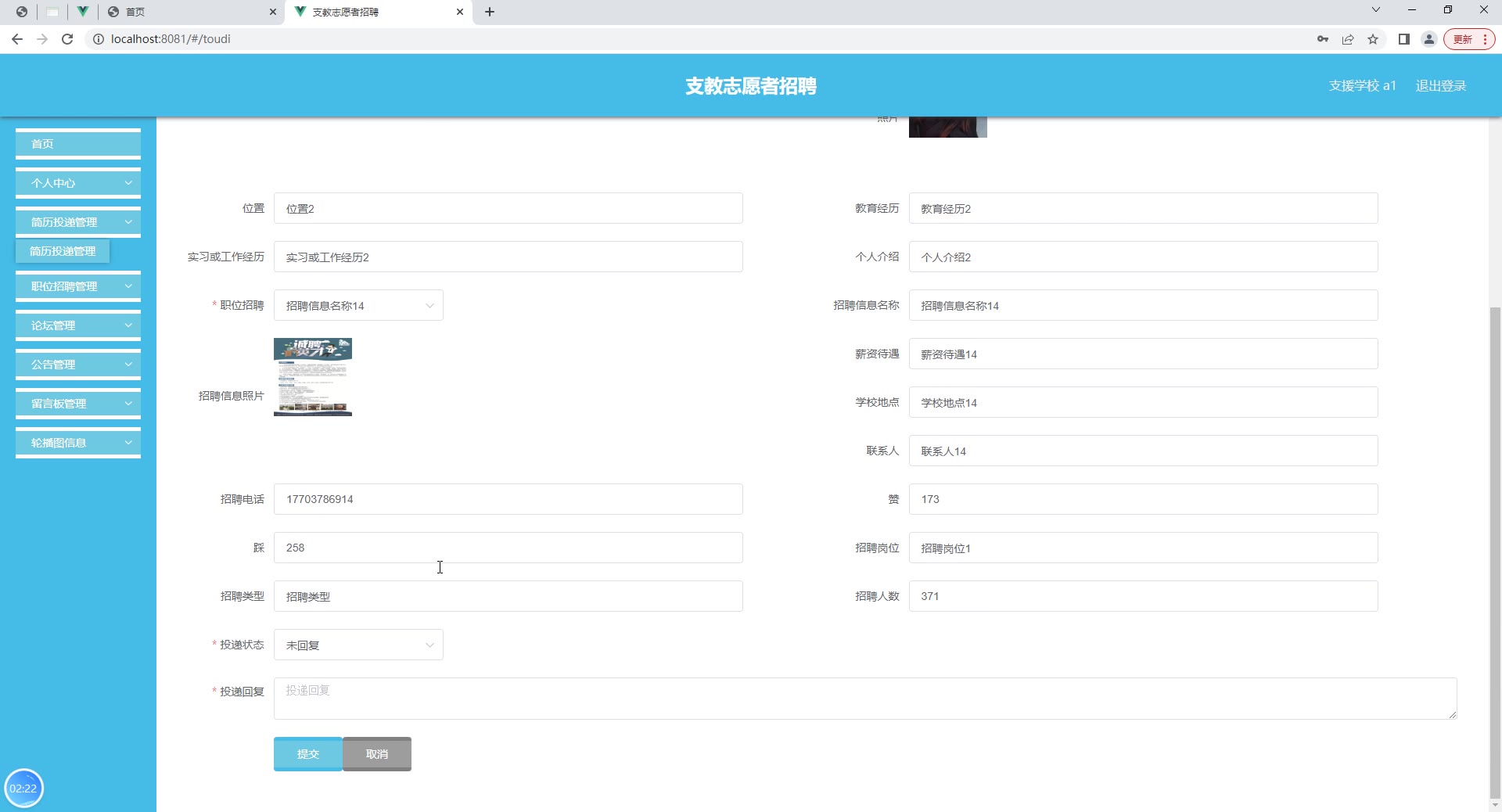Screen dimensions: 1502x812
Task: Expand the 轮播图信息 sidebar menu
Action: (x=78, y=443)
